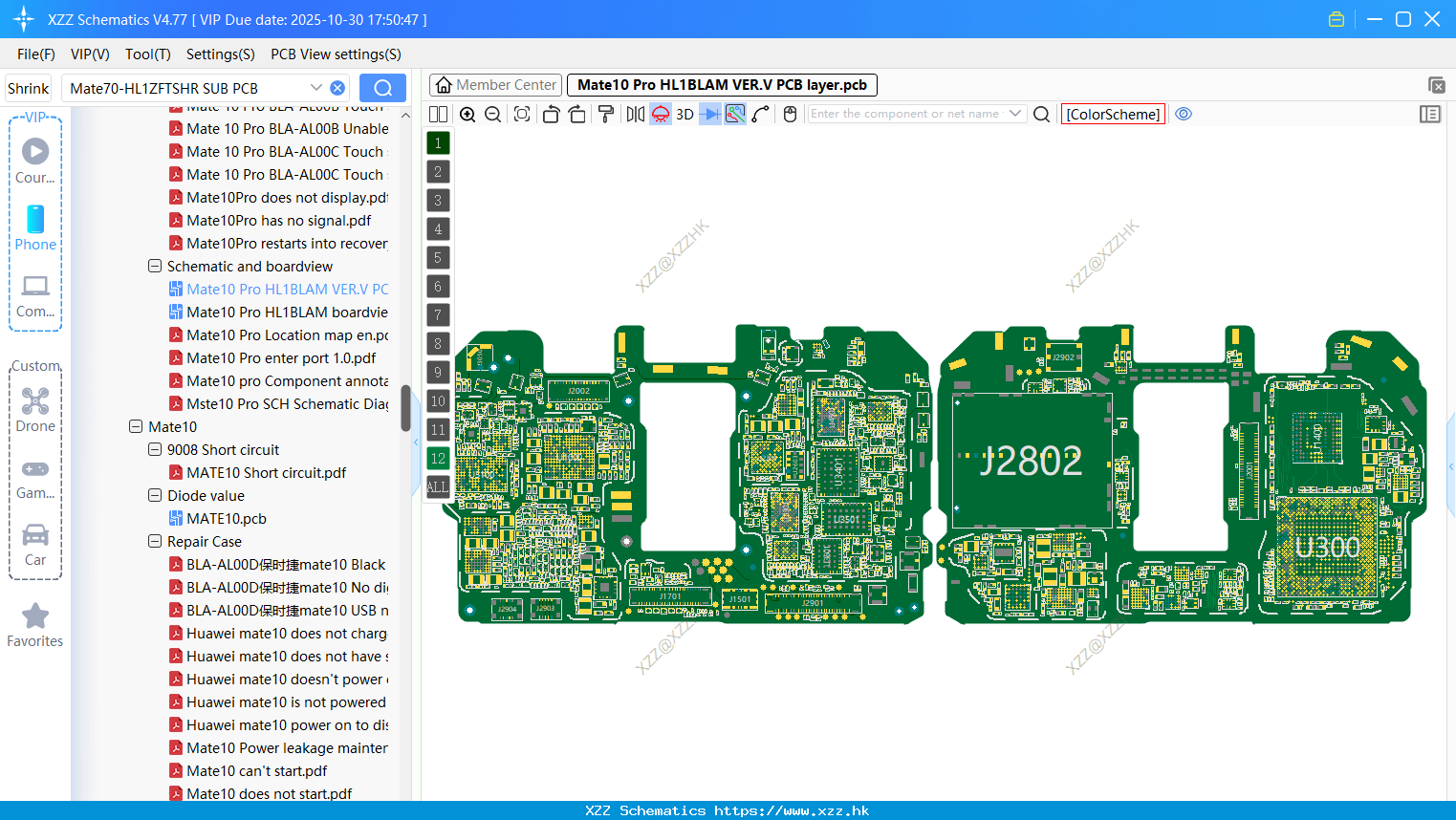
Task: Collapse the Schematic and boardview folder
Action: coord(155,267)
